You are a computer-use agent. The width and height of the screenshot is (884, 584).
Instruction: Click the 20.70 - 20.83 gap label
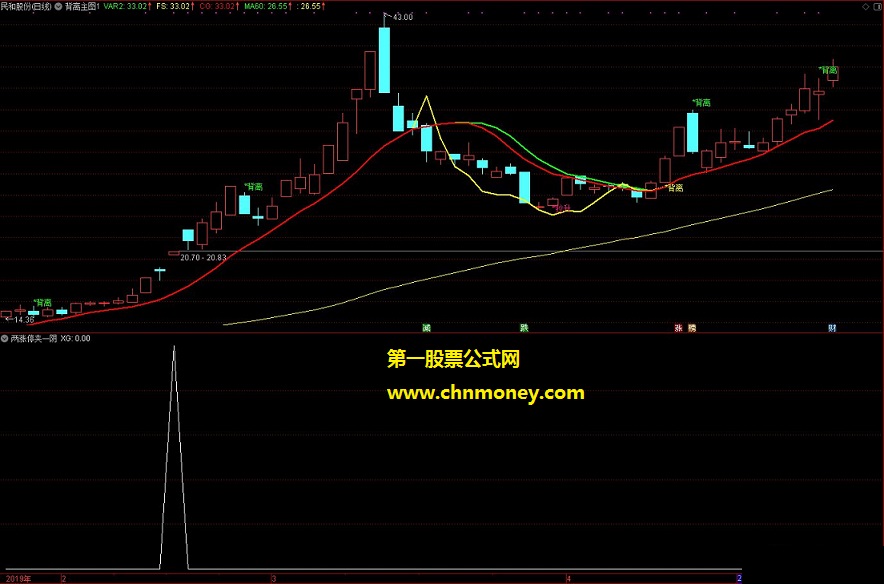[203, 257]
